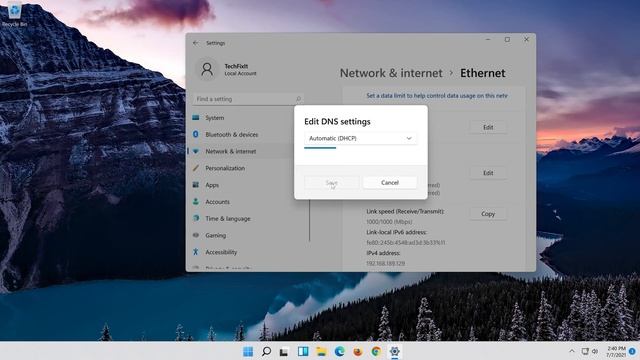Screen dimensions: 640x360
Task: Click the Edit DNS settings title
Action: coord(337,122)
